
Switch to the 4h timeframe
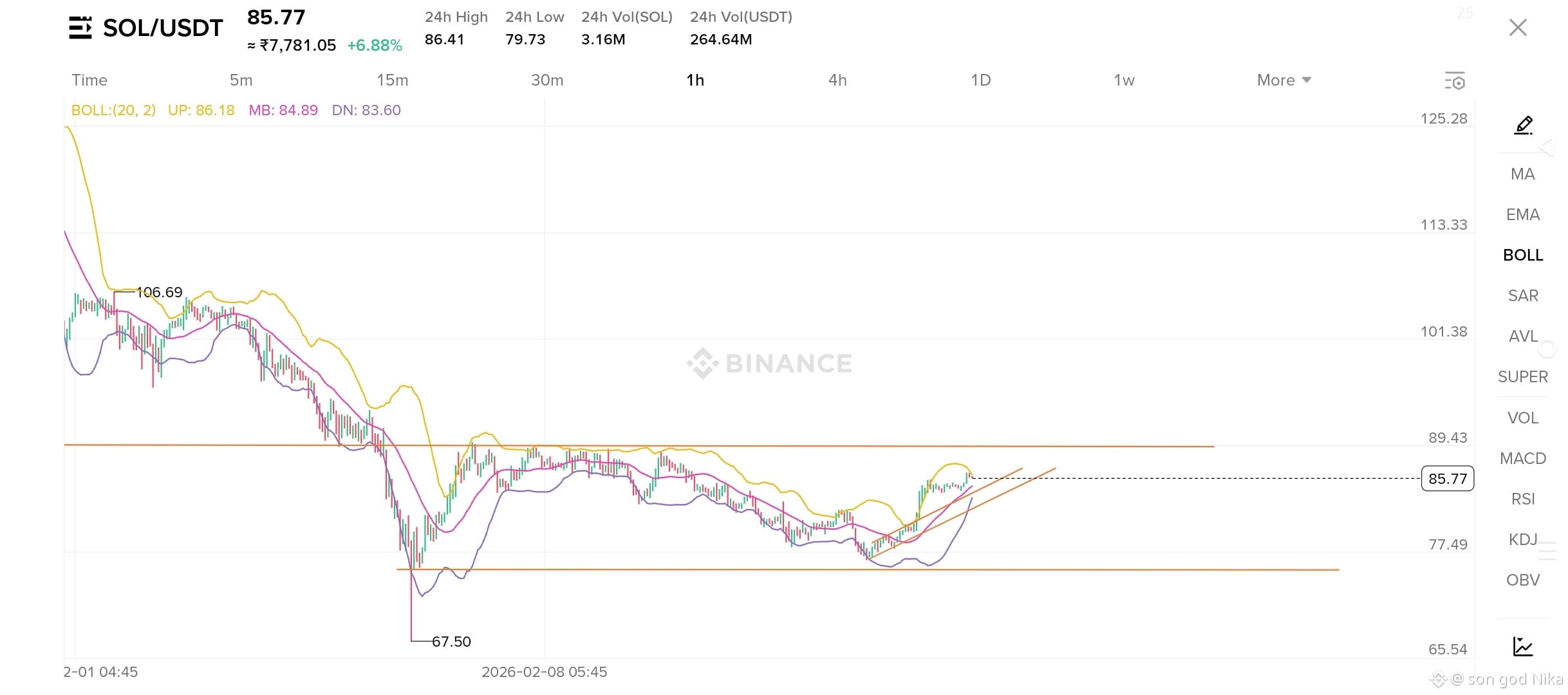837,80
